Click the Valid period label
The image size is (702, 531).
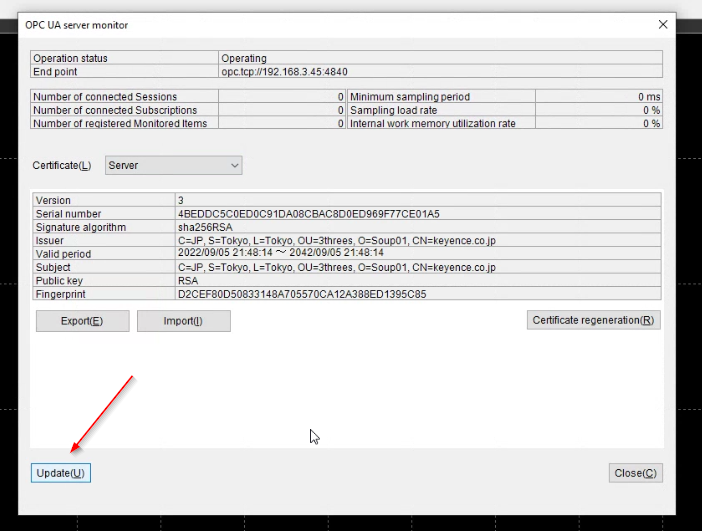(x=63, y=254)
